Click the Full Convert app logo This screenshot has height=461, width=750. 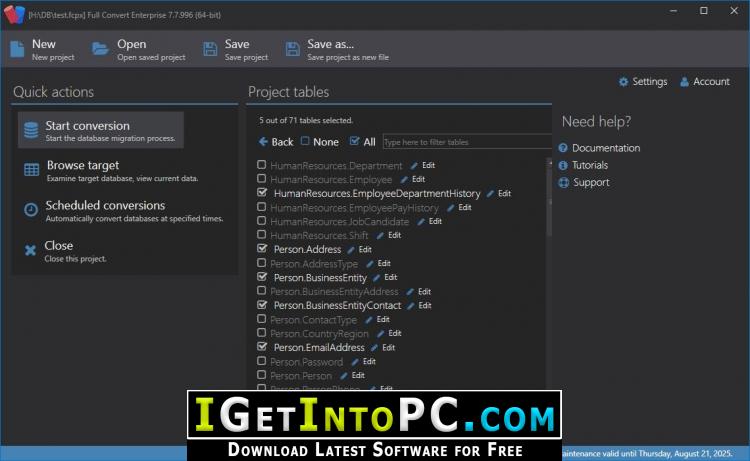pyautogui.click(x=14, y=14)
